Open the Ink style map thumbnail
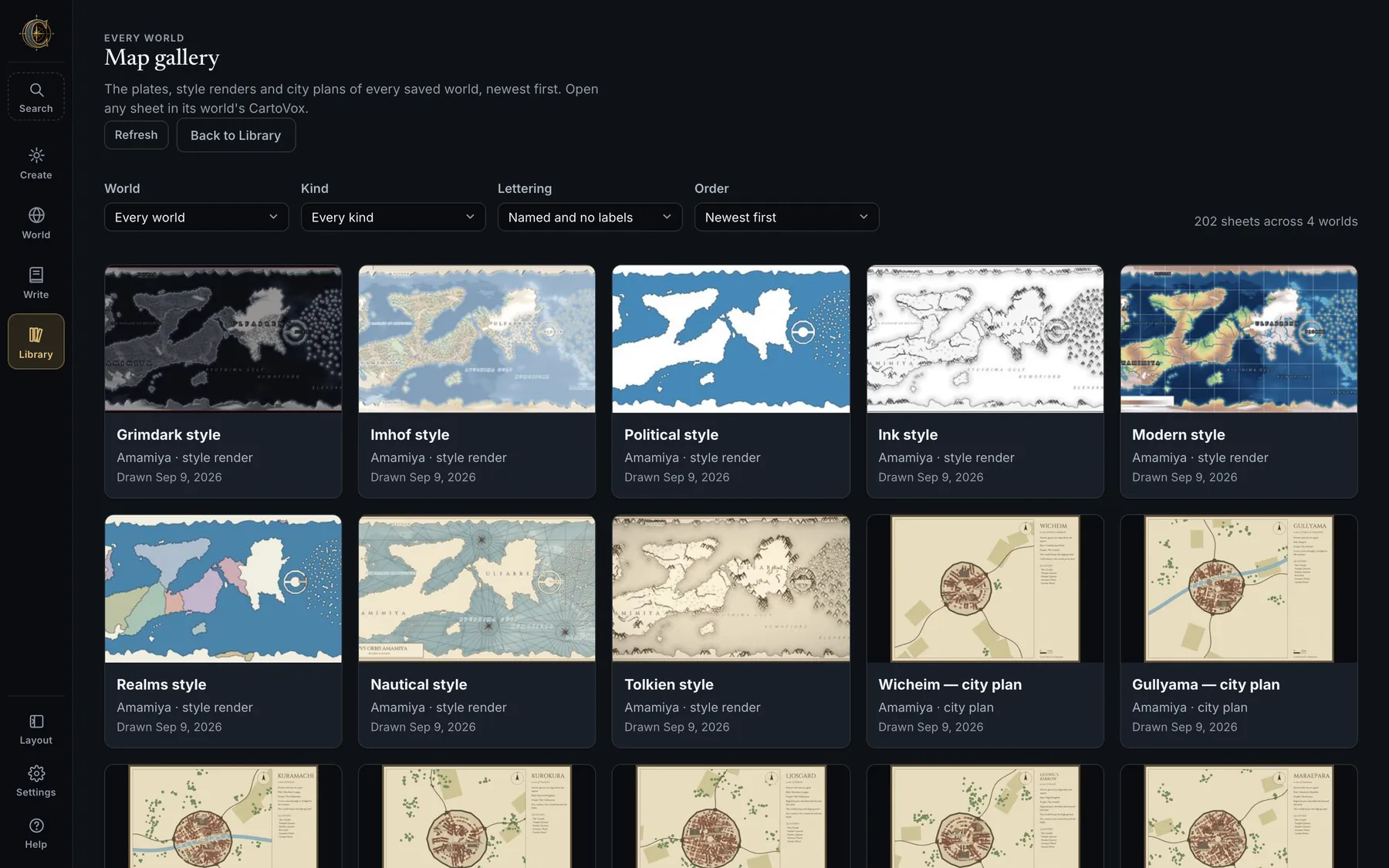The width and height of the screenshot is (1389, 868). [x=985, y=339]
